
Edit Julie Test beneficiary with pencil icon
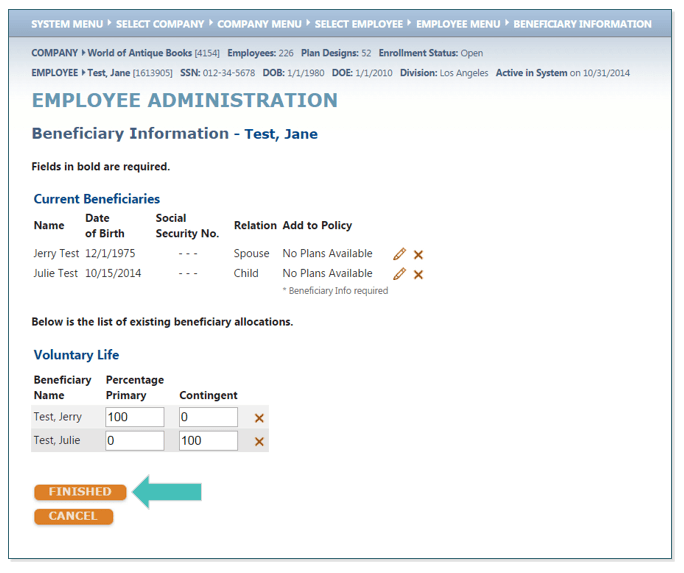(399, 274)
